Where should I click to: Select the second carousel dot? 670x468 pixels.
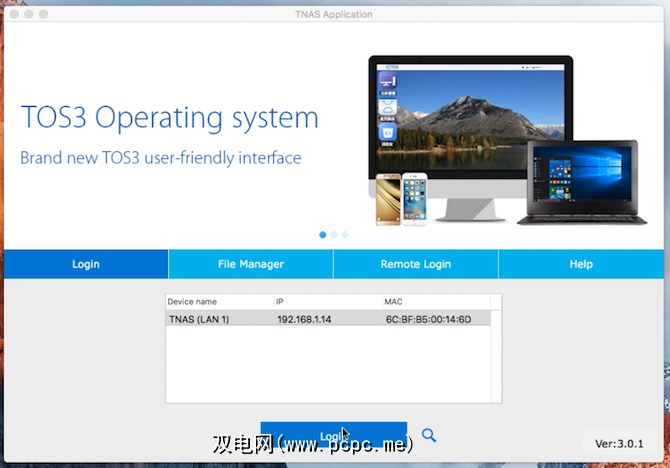point(334,235)
